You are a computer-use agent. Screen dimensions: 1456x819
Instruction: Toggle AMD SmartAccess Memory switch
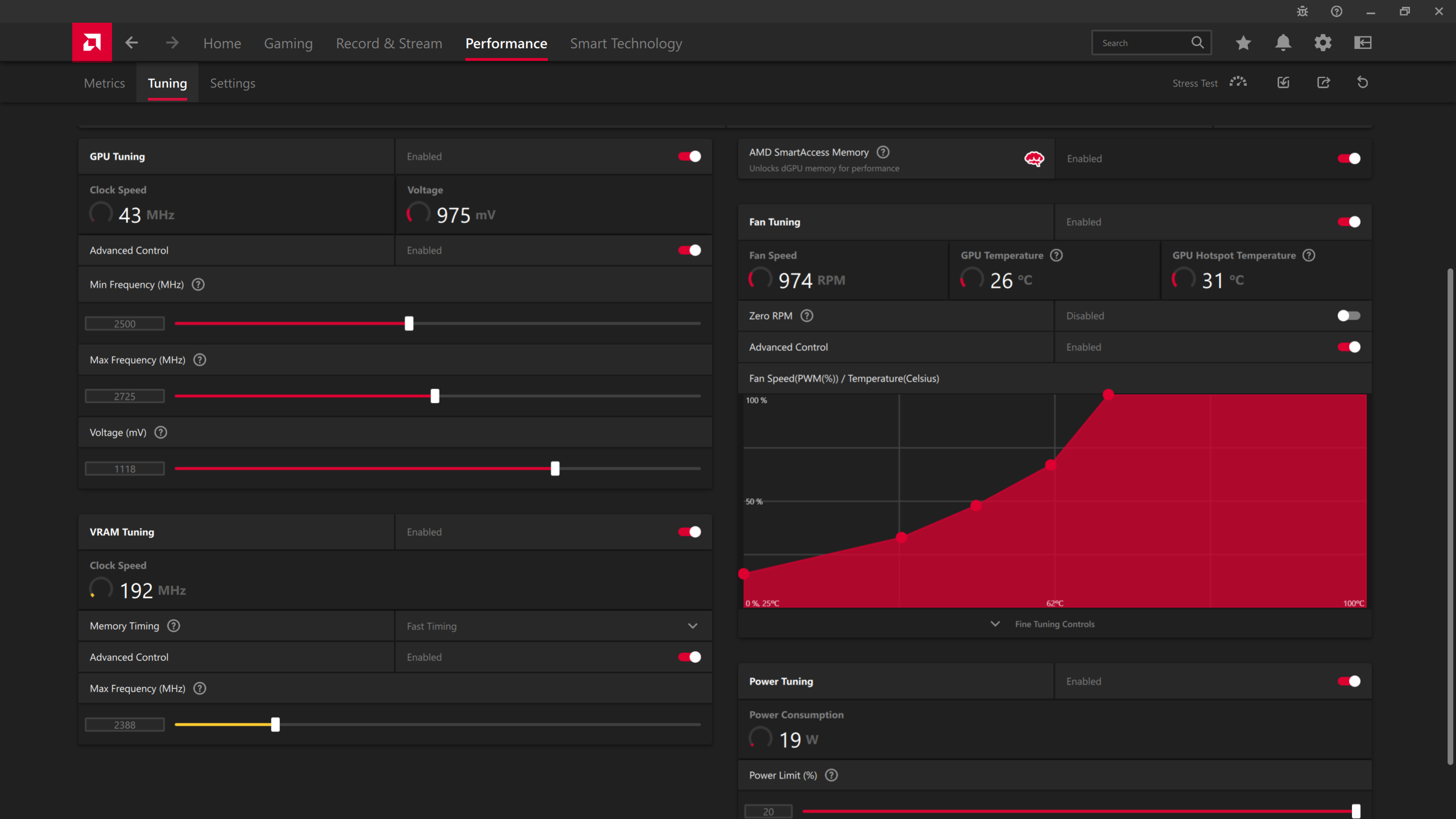point(1349,159)
